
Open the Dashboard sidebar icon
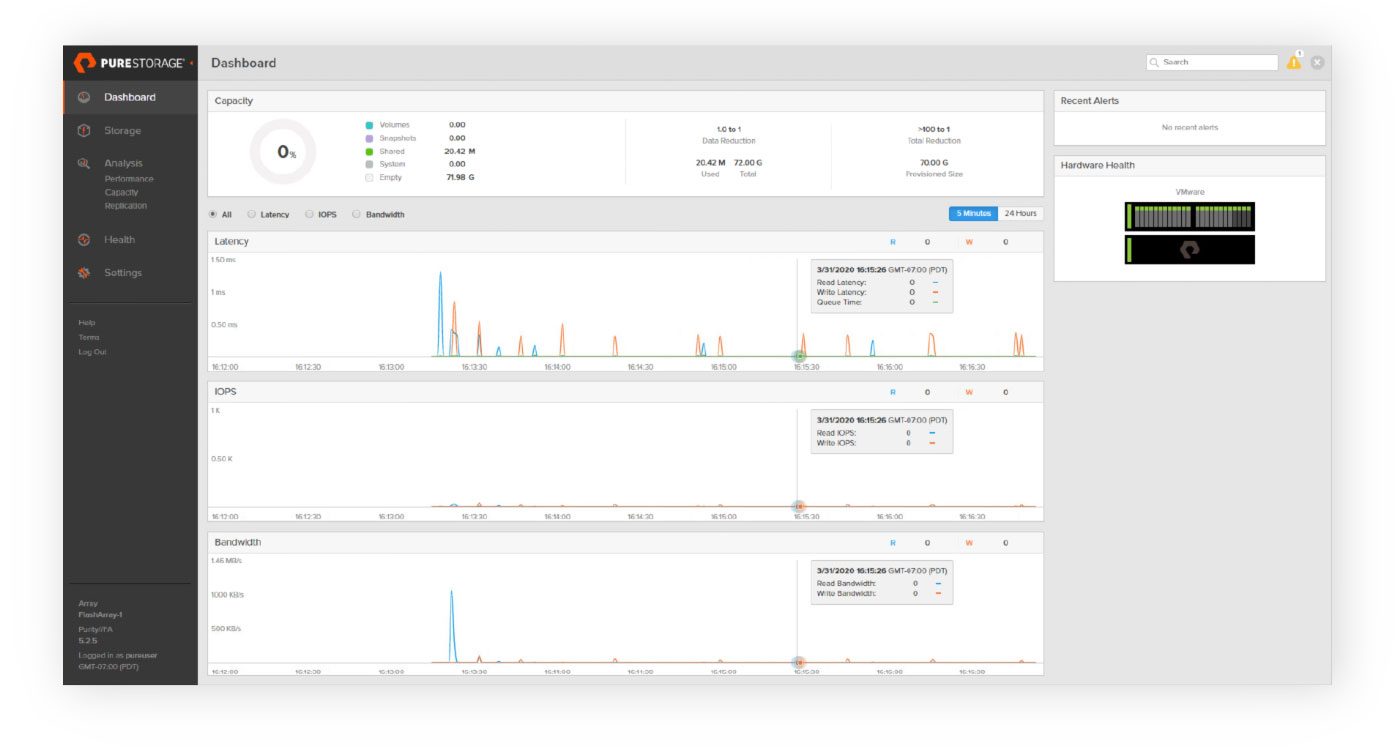85,97
